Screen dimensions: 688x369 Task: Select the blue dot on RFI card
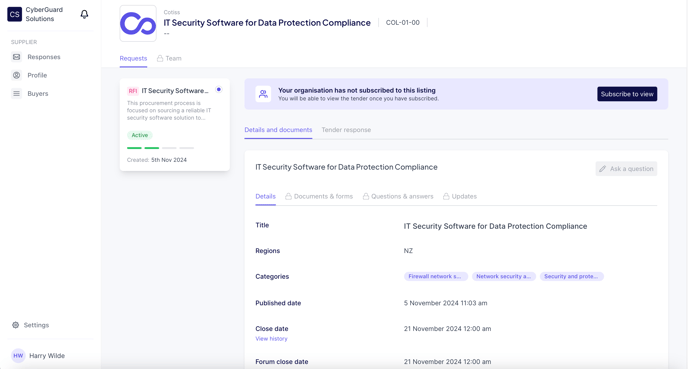(219, 90)
